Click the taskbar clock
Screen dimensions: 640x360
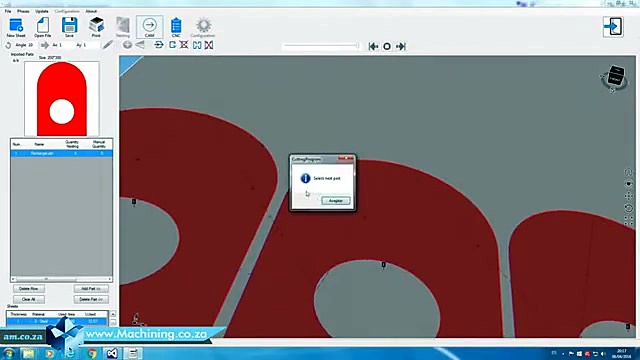point(621,353)
